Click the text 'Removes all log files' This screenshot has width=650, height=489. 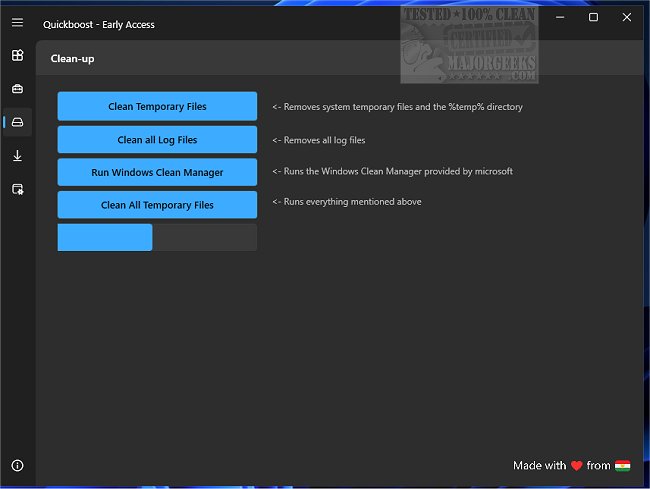[x=325, y=140]
